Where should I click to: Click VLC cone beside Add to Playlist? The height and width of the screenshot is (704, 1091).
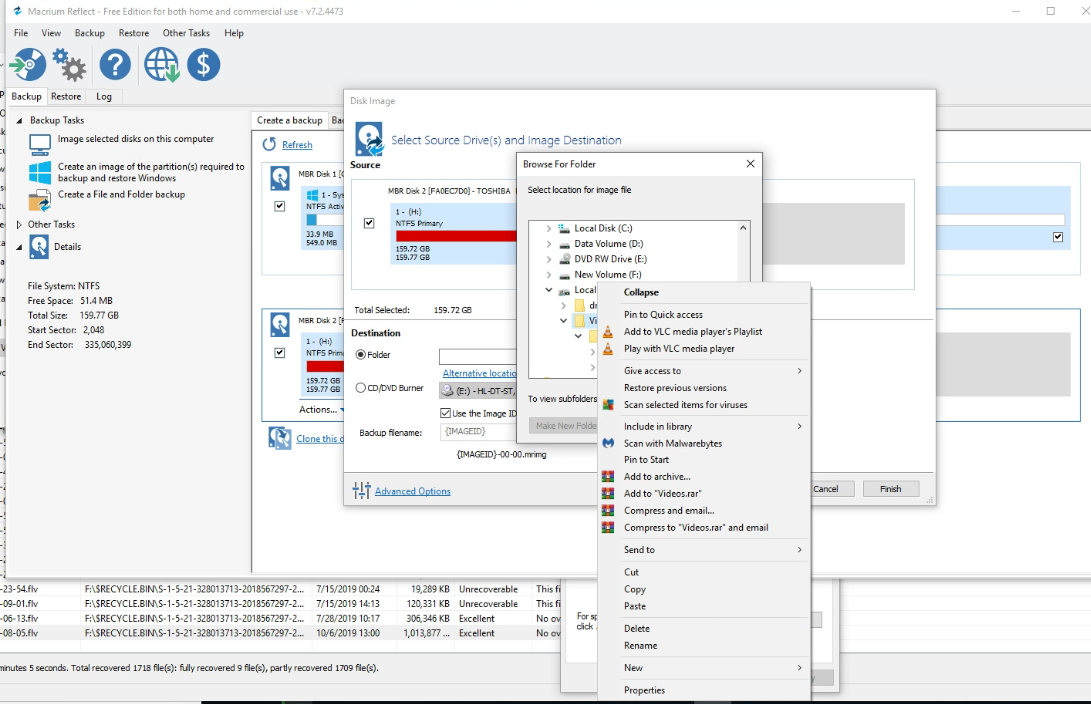coord(608,332)
